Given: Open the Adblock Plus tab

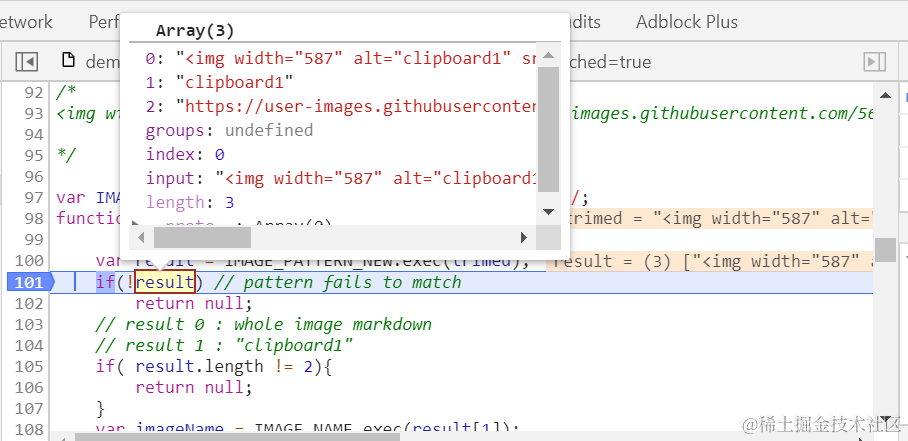Looking at the screenshot, I should pos(687,22).
